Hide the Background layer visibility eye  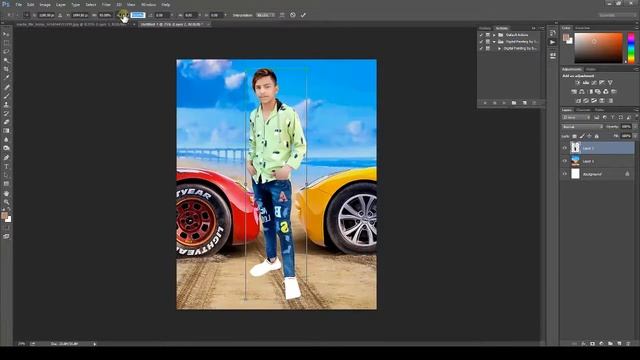pyautogui.click(x=565, y=174)
